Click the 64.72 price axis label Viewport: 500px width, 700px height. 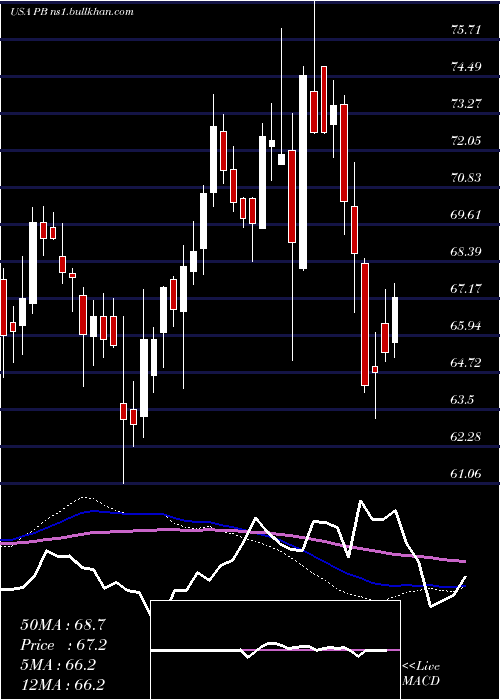(467, 362)
